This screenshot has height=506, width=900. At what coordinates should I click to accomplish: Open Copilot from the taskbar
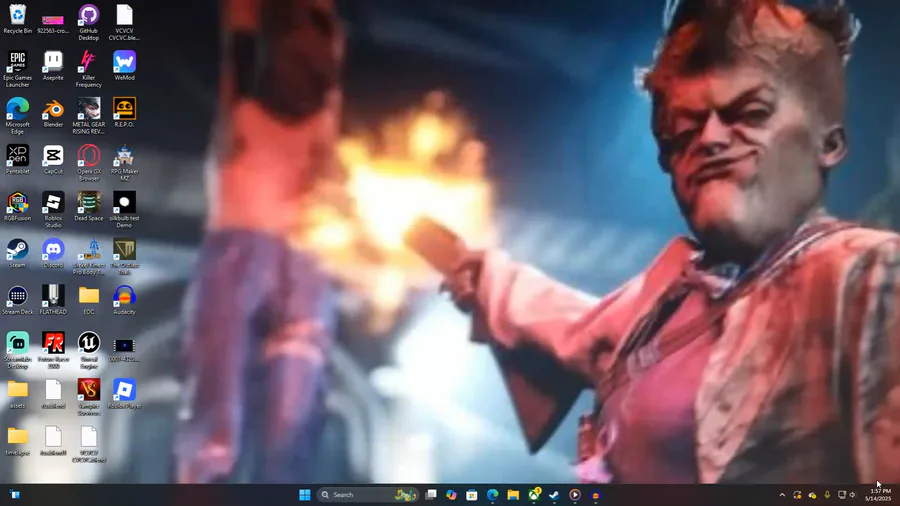click(451, 495)
